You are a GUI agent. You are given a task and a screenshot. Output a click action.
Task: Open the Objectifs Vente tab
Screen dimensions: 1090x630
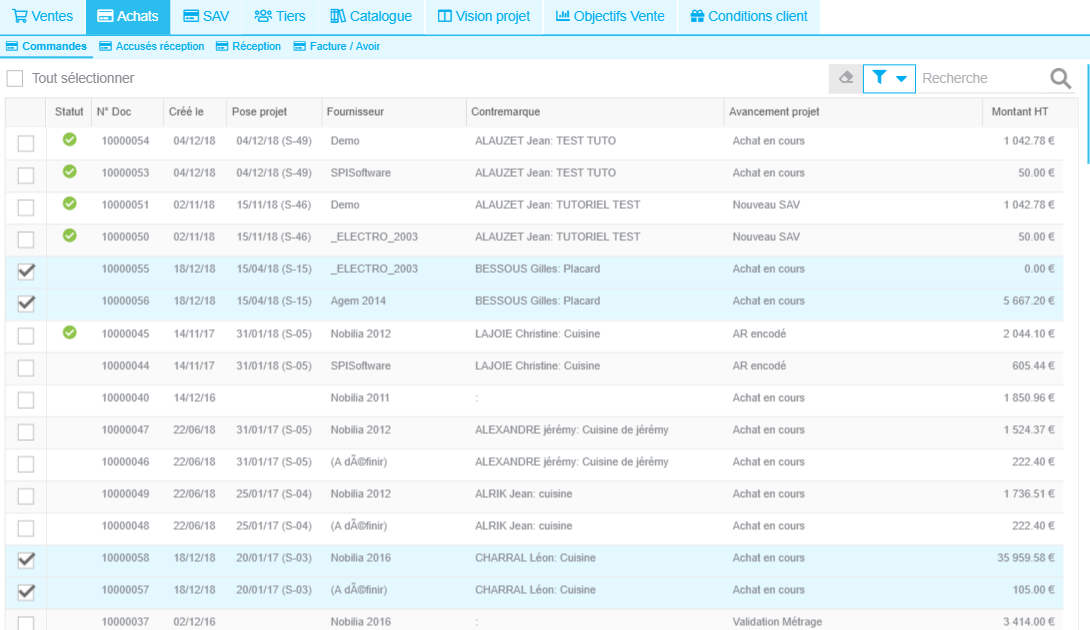pos(610,17)
